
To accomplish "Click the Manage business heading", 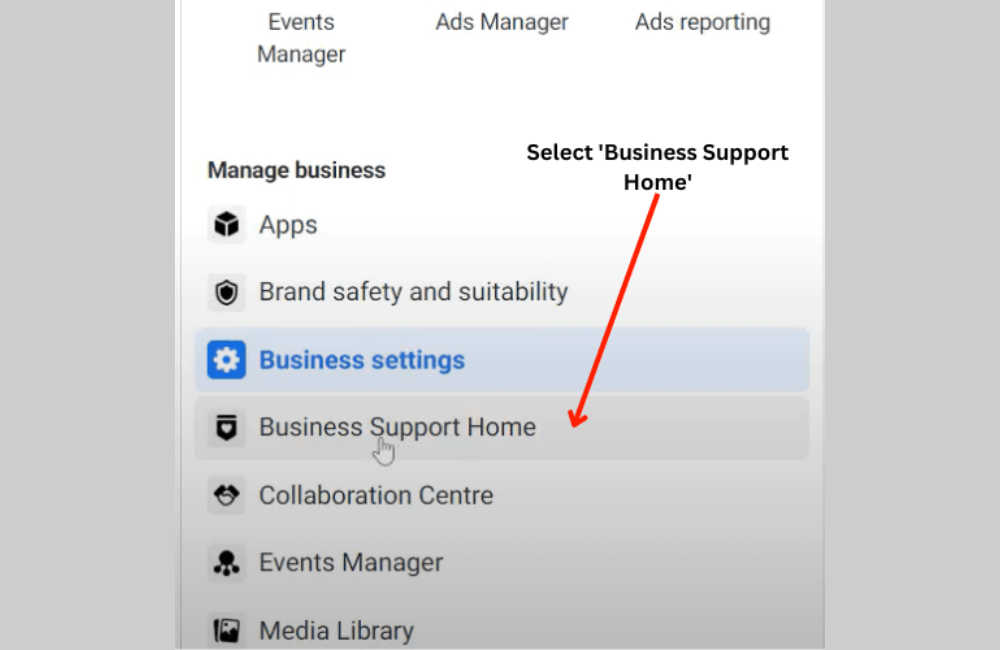I will tap(295, 170).
